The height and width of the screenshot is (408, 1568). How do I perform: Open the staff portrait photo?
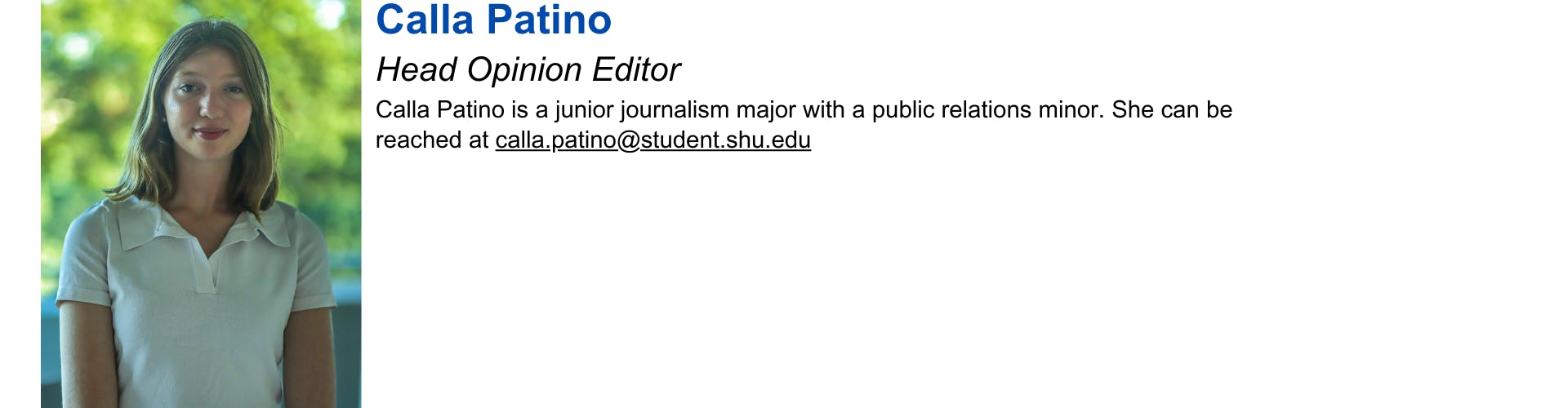click(201, 204)
